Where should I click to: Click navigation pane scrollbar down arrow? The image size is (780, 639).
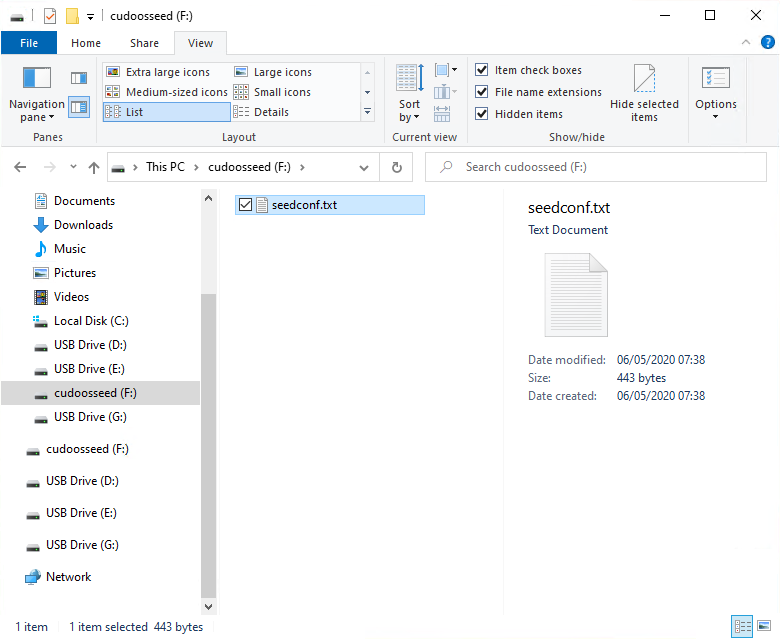pos(208,607)
